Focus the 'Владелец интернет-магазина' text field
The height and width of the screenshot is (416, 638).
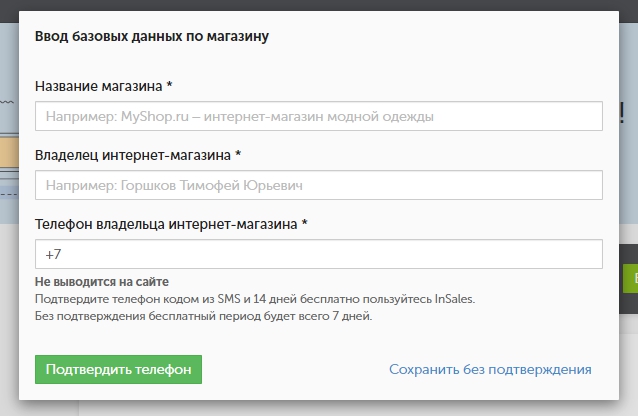pos(319,185)
